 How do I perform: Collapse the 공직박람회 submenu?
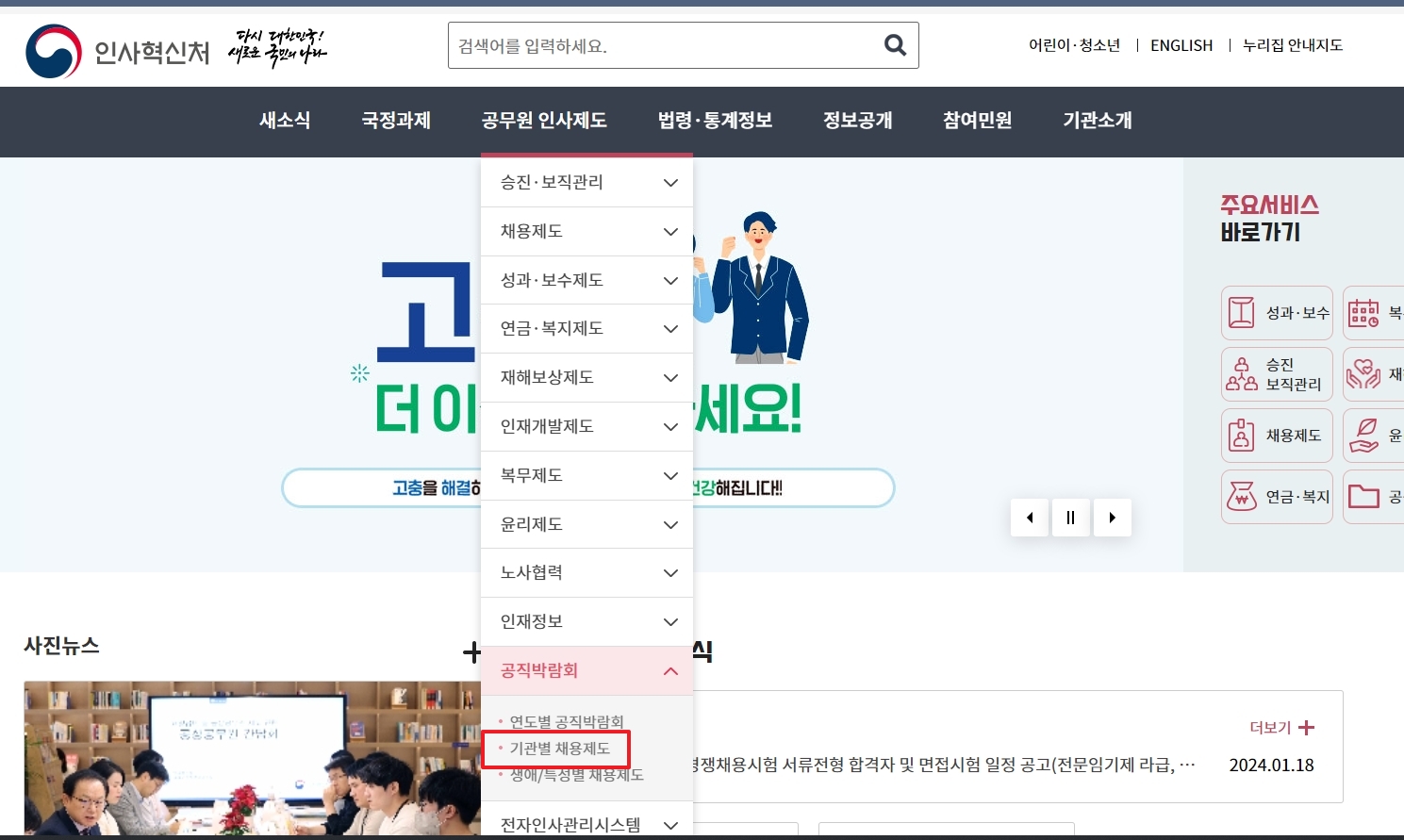[x=670, y=670]
